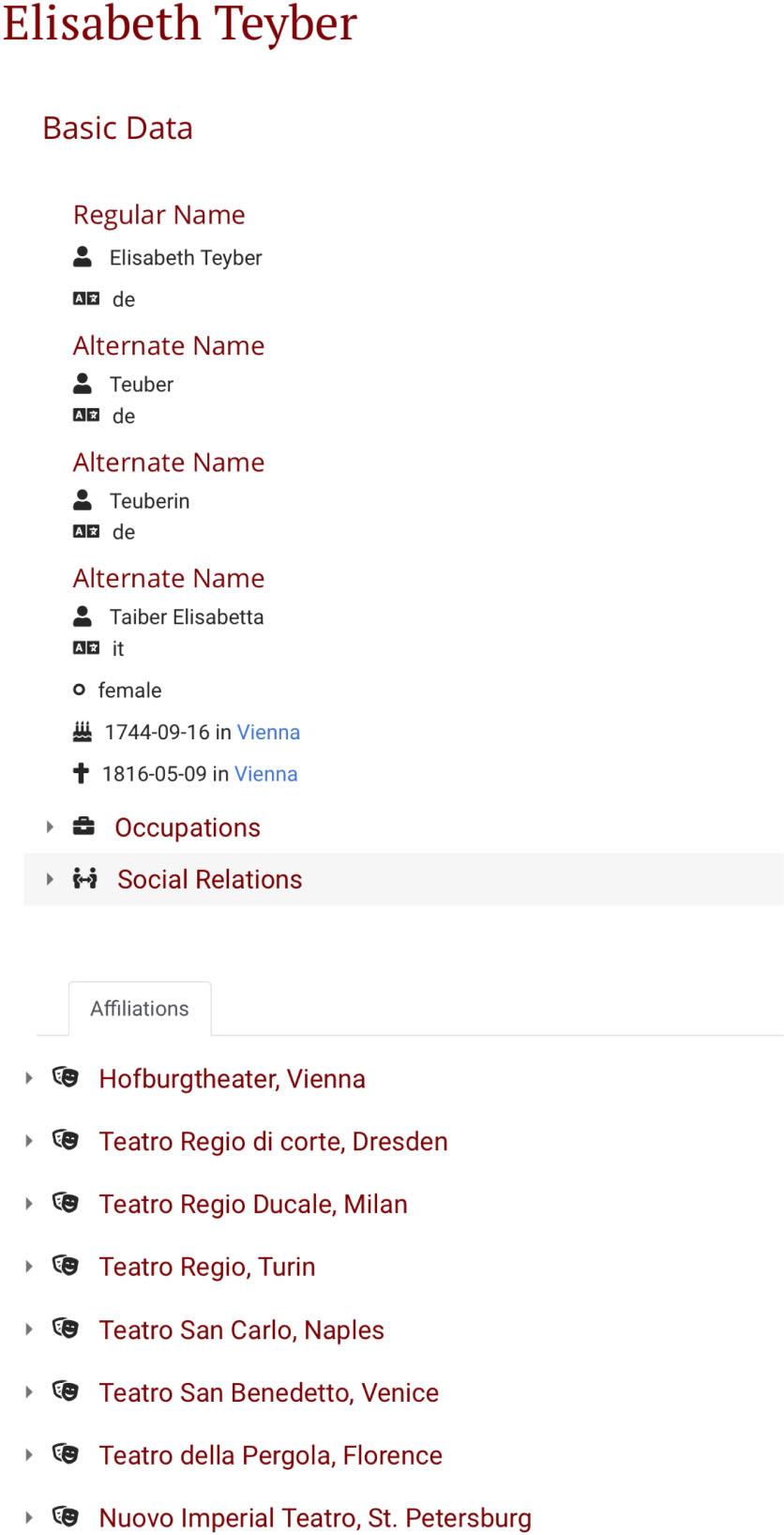Click the Social Relations heading
Screen dimensions: 784x1535
click(x=209, y=879)
